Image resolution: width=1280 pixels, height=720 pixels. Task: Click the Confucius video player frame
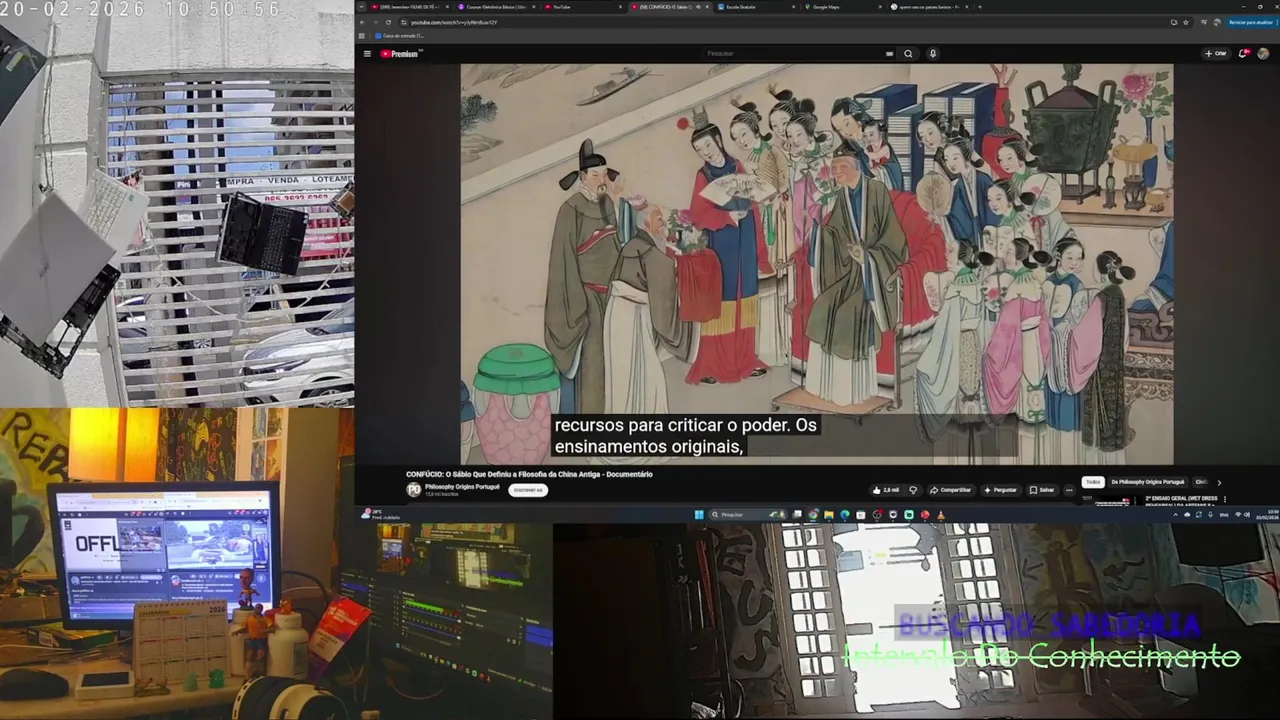[x=816, y=264]
